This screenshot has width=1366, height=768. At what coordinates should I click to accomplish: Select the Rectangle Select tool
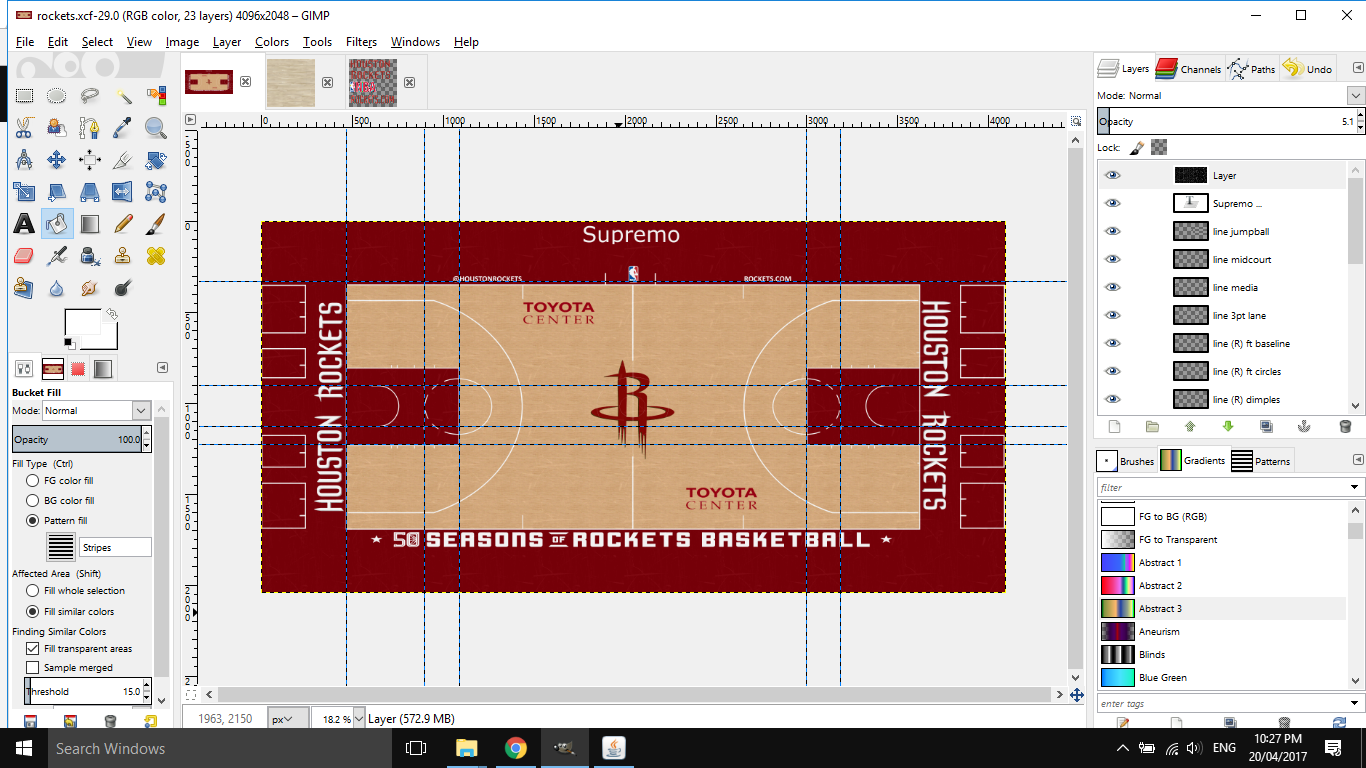24,96
